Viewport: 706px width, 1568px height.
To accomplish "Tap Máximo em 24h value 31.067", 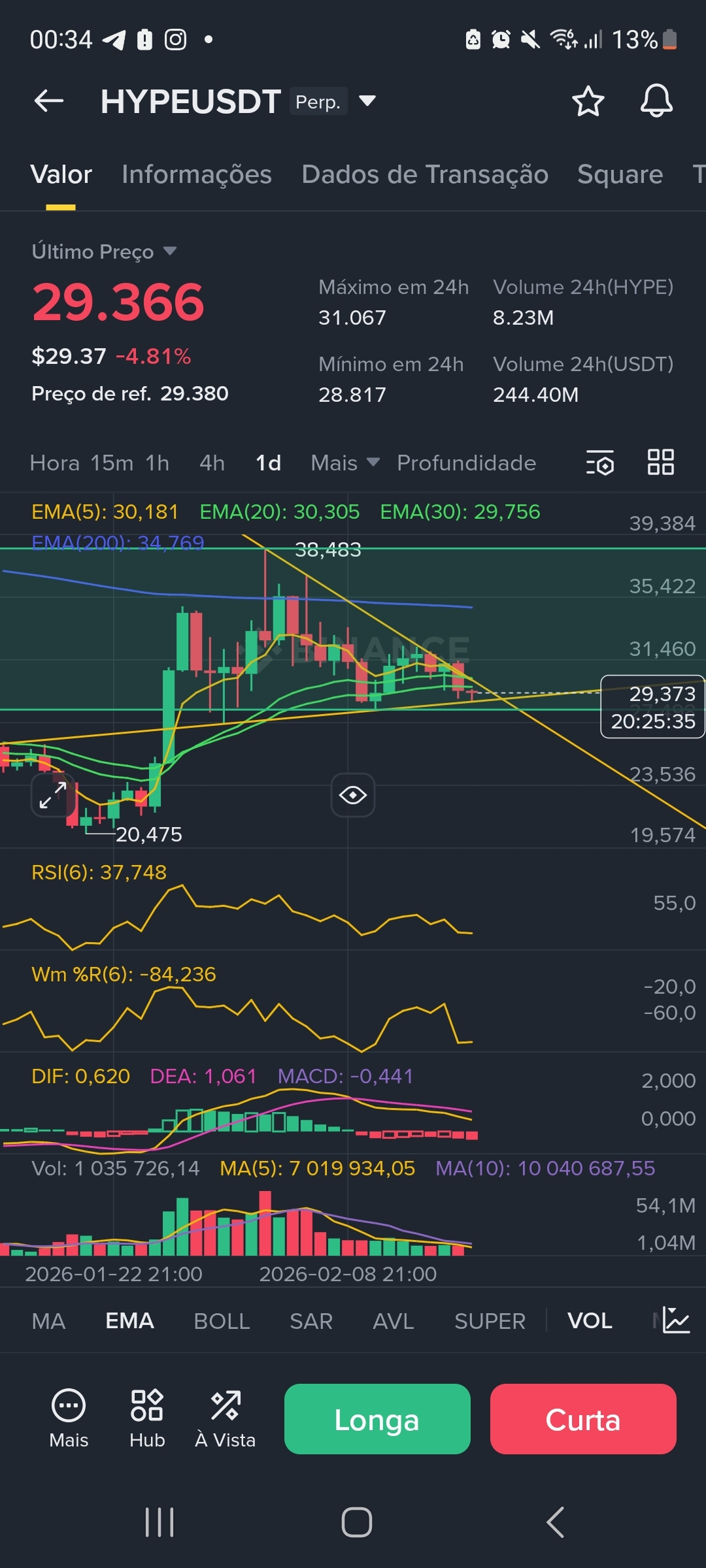I will tap(352, 318).
